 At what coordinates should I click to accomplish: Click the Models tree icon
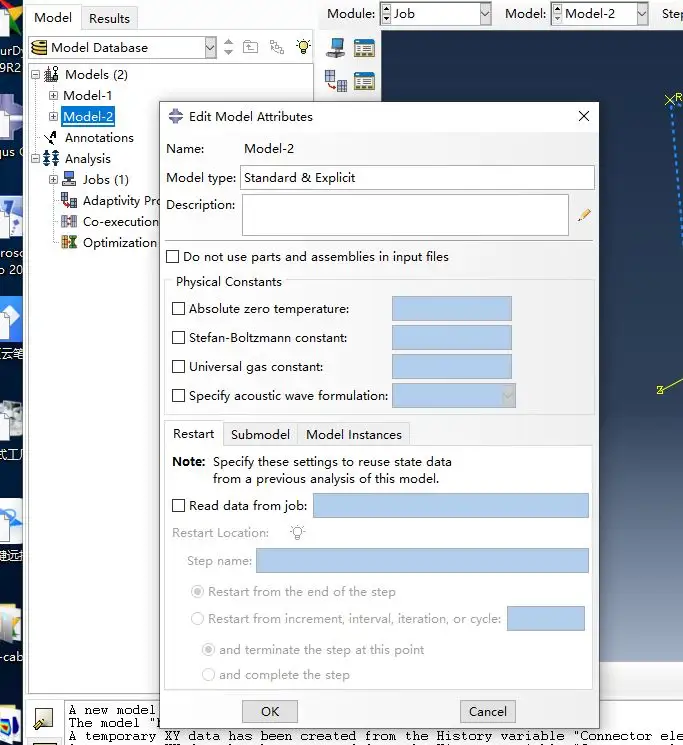(x=51, y=74)
